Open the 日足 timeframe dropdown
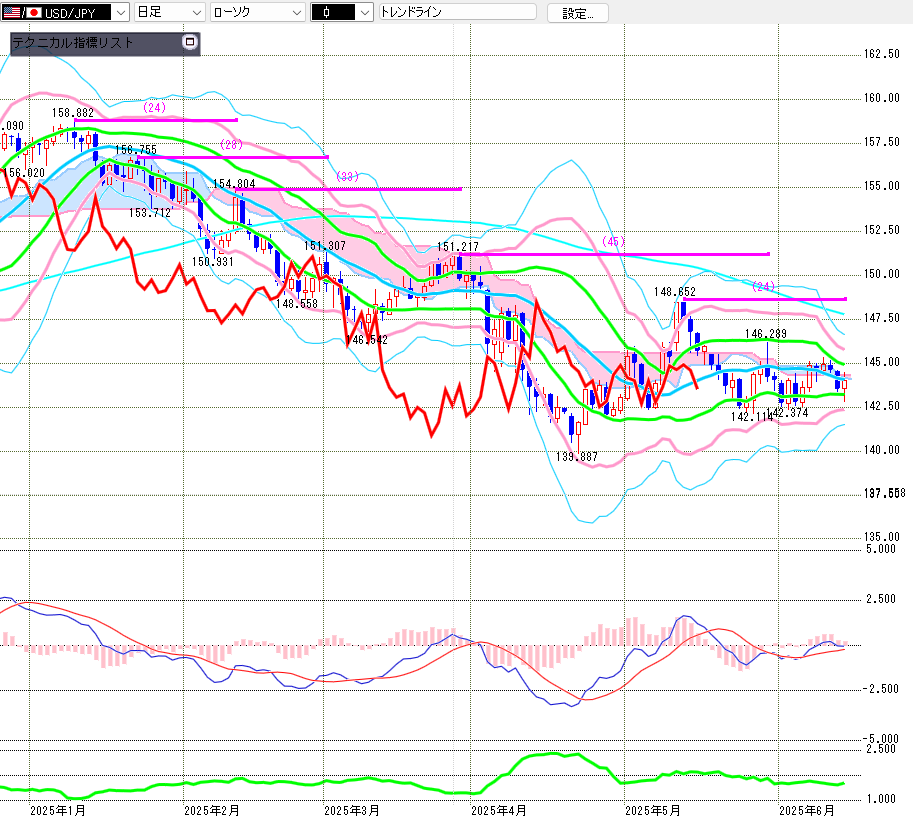The image size is (913, 819). coord(169,12)
